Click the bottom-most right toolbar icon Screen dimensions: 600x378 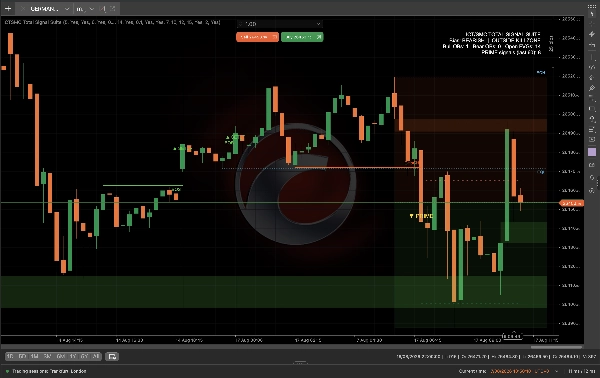(592, 190)
